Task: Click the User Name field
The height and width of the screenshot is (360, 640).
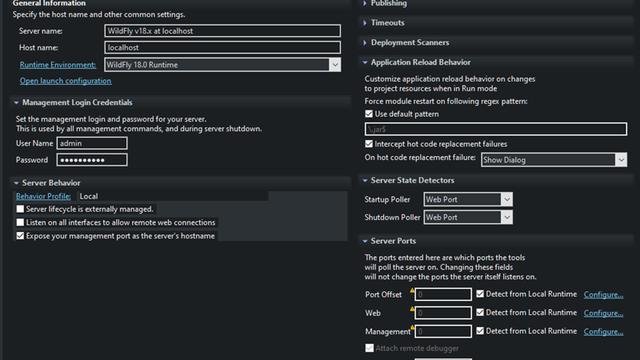Action: tap(92, 143)
